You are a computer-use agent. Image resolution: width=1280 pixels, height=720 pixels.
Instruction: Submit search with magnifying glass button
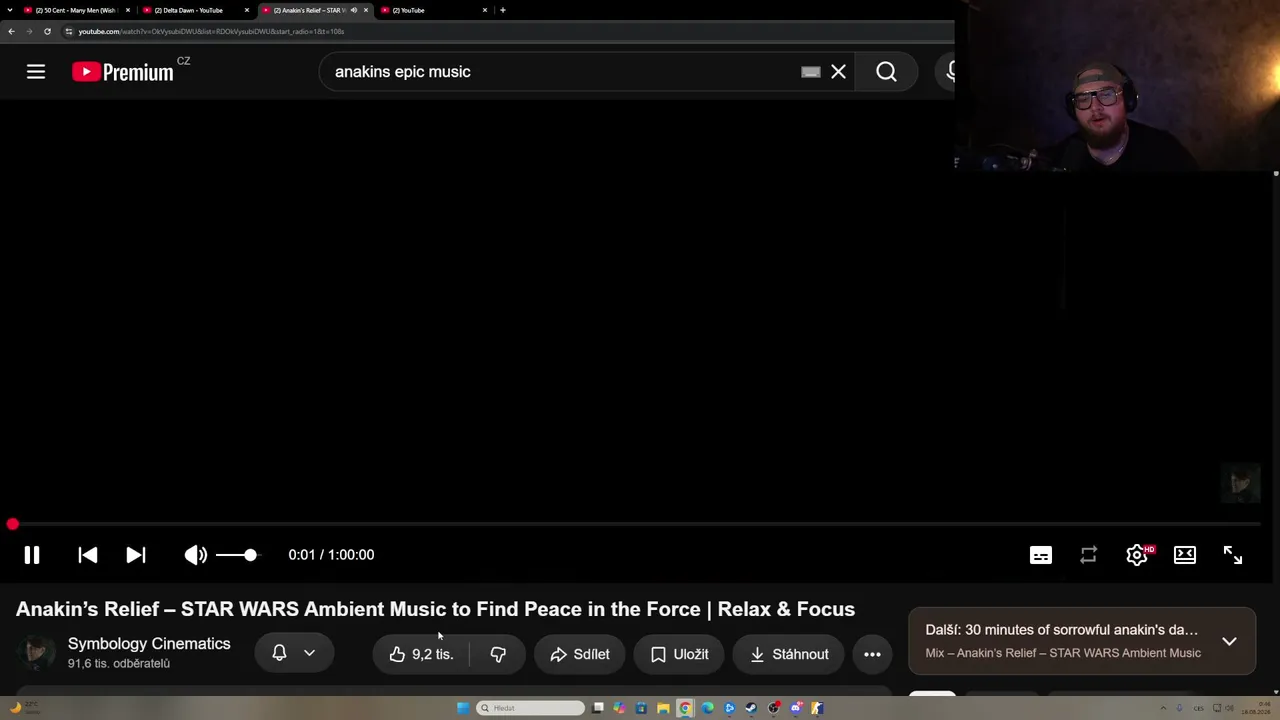pos(886,72)
